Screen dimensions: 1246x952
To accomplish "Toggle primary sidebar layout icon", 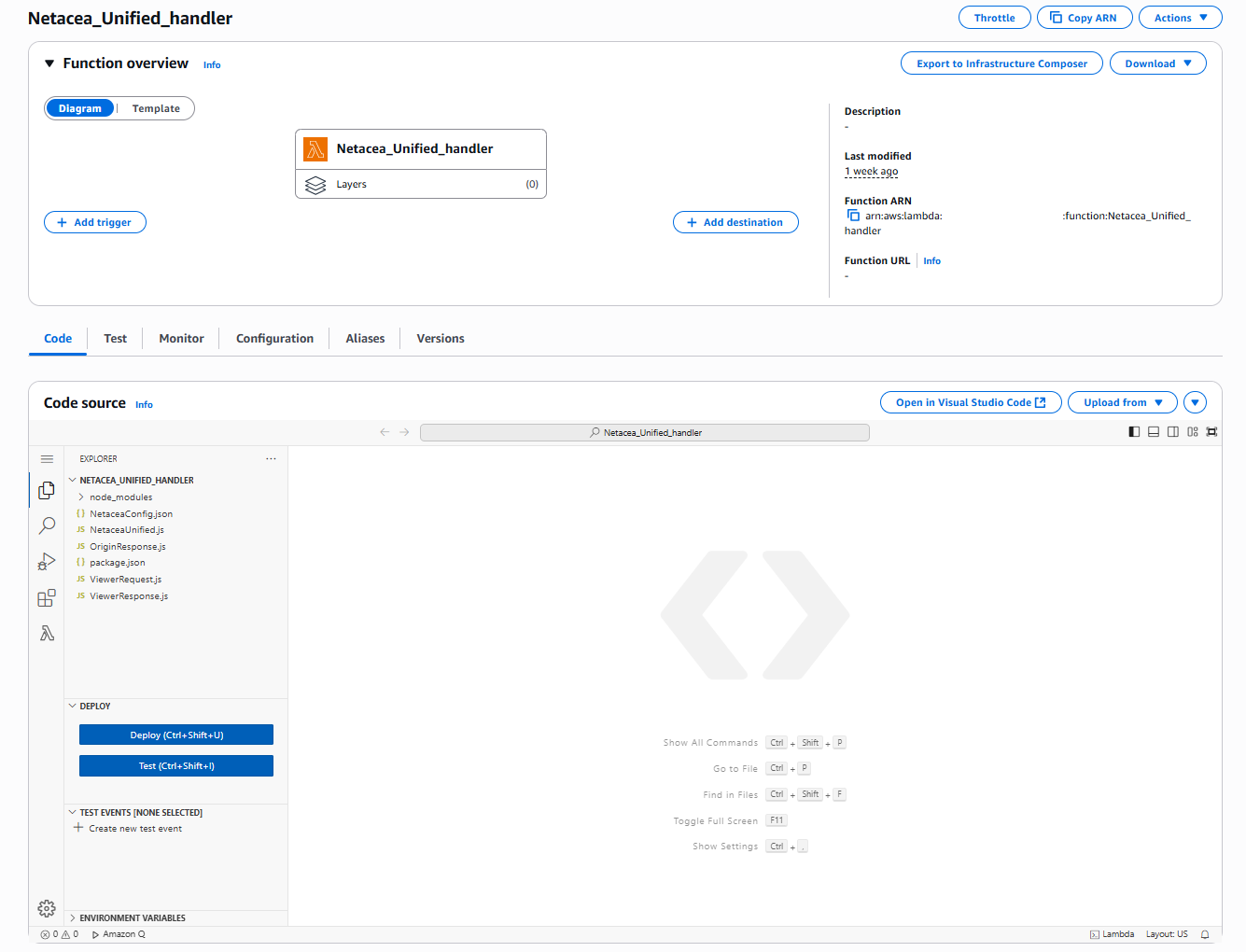I will coord(1134,432).
